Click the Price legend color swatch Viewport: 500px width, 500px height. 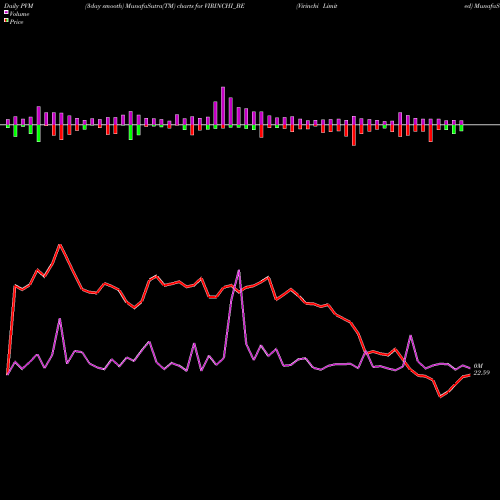6,21
